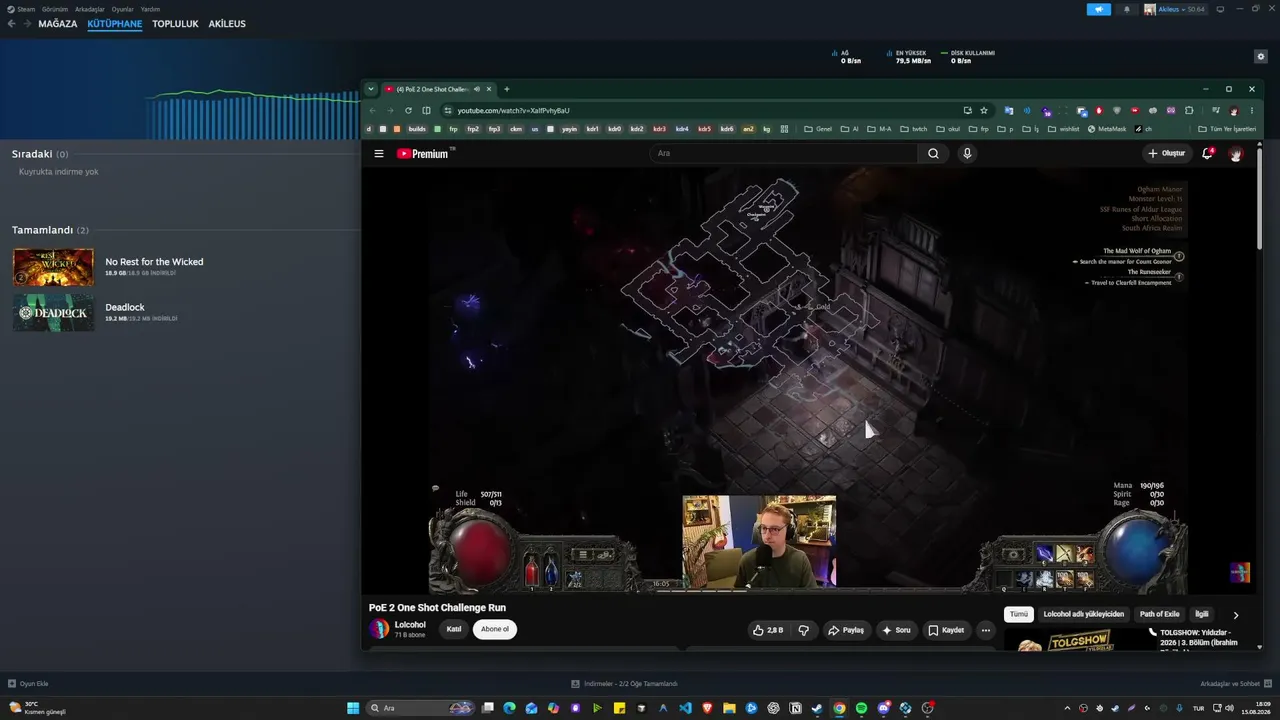Select Lolcohol adlı yükleyiciden filter chip
Screen dimensions: 1280x720
1084,614
